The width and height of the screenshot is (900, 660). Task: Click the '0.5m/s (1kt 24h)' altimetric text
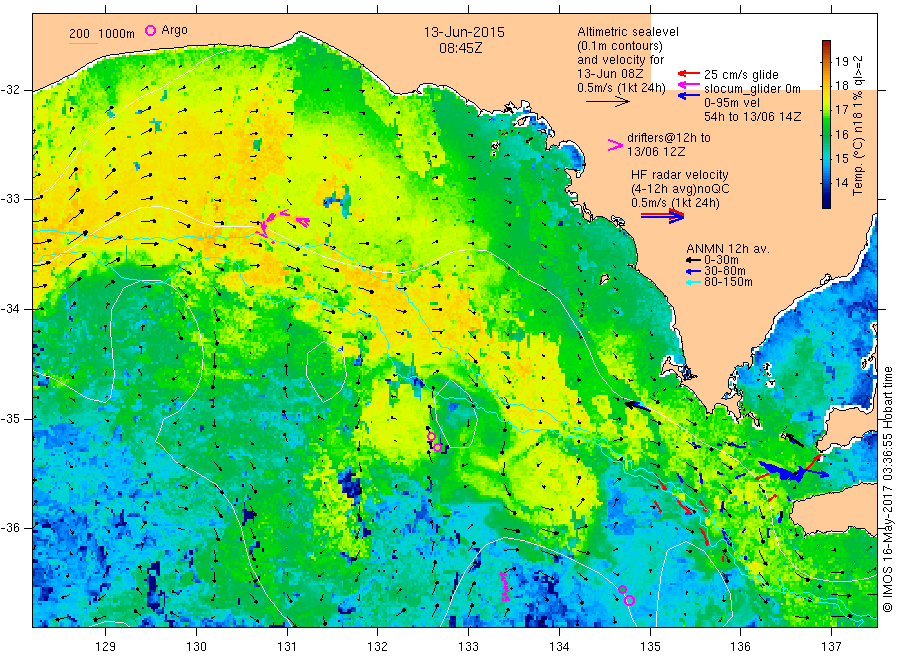[622, 88]
